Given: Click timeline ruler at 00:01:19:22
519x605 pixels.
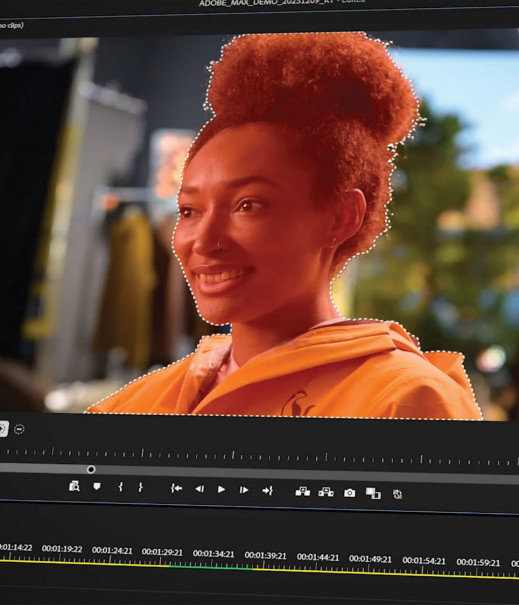Looking at the screenshot, I should tap(62, 549).
